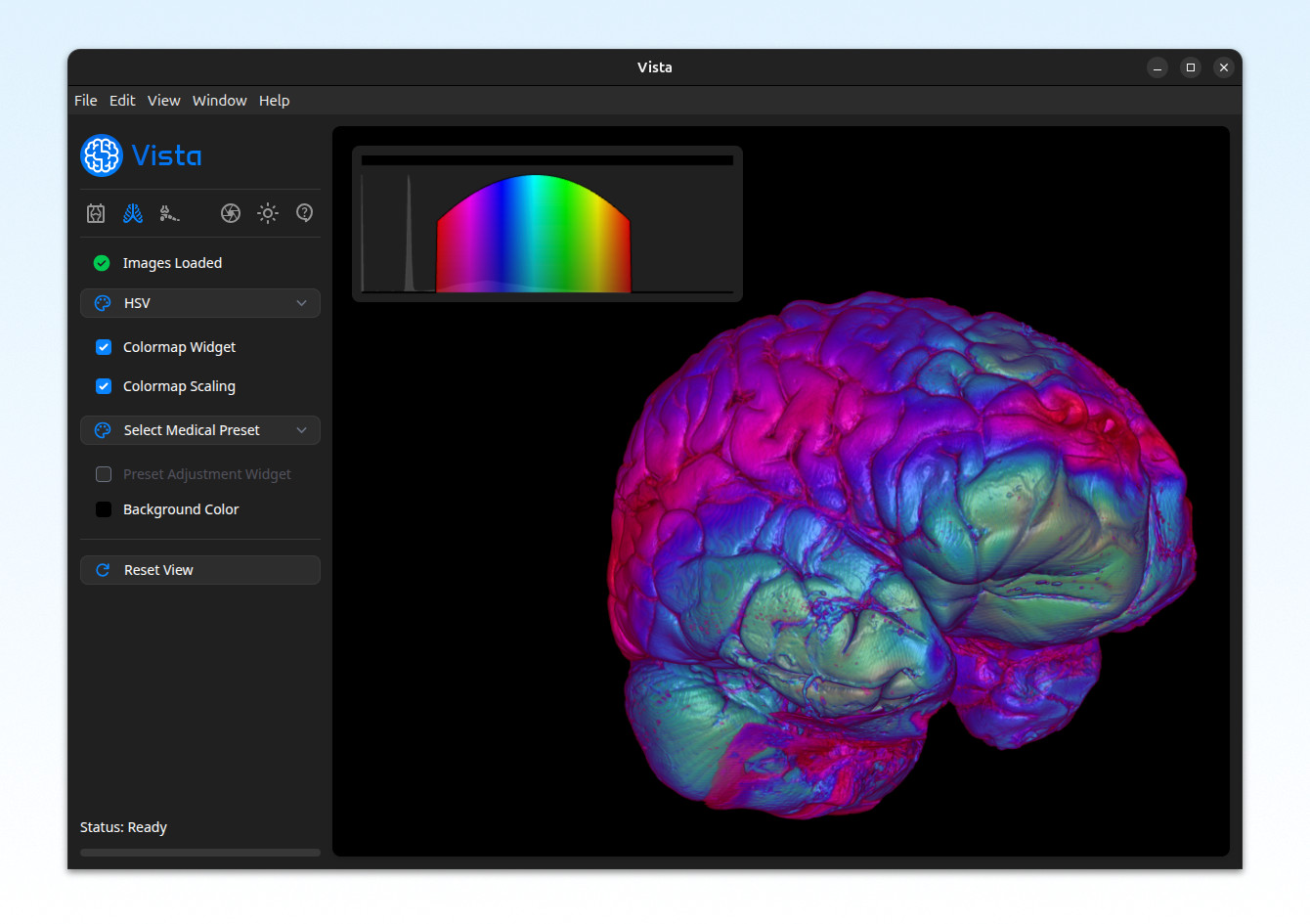Disable the Colormap Scaling checkbox
This screenshot has width=1310, height=924.
(x=104, y=386)
